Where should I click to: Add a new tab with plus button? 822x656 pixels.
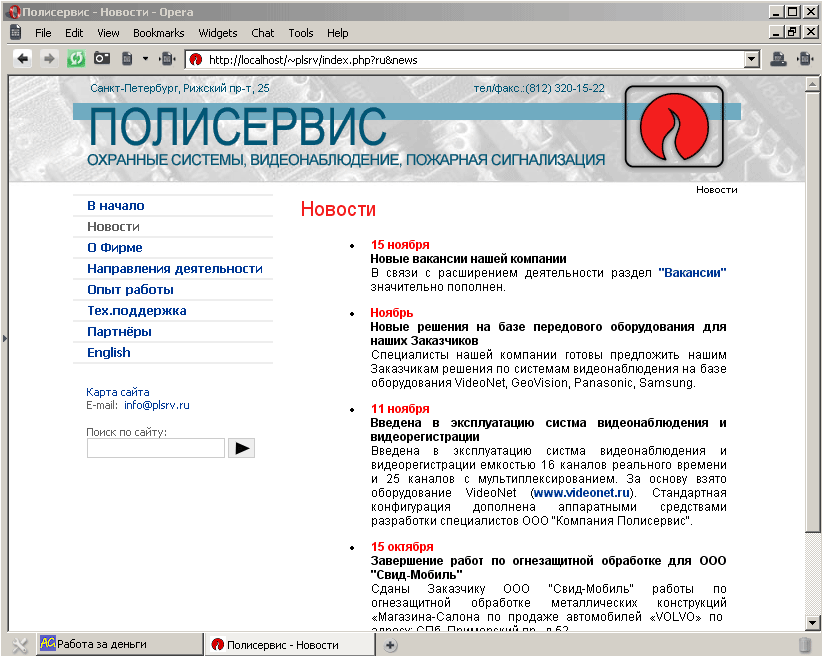point(390,645)
